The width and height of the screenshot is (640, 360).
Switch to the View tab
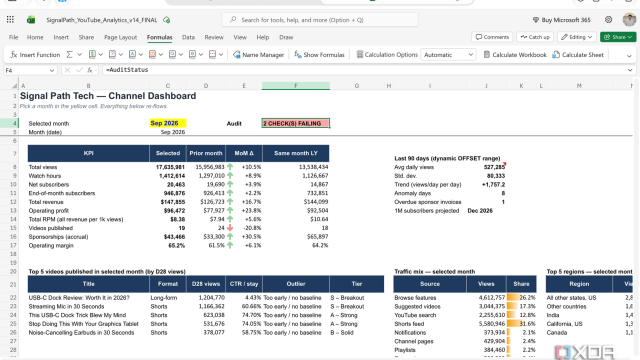point(240,37)
